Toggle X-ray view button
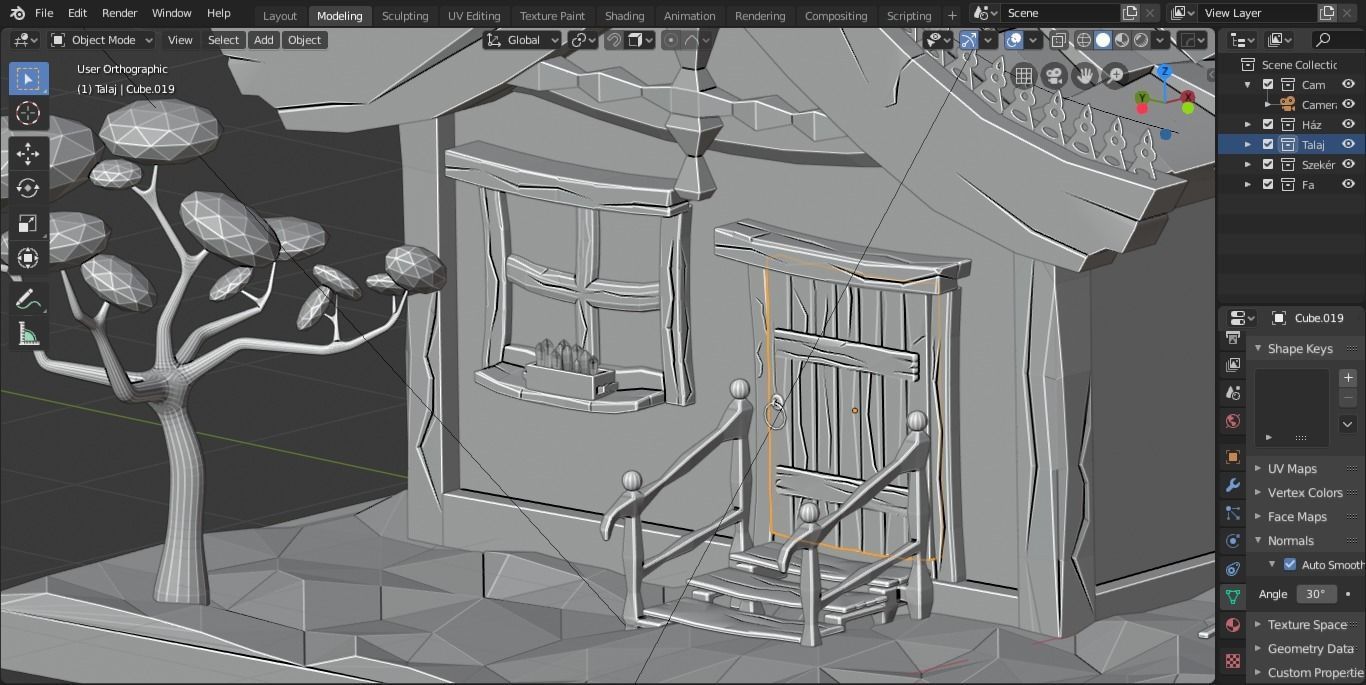The height and width of the screenshot is (685, 1366). pos(1058,40)
